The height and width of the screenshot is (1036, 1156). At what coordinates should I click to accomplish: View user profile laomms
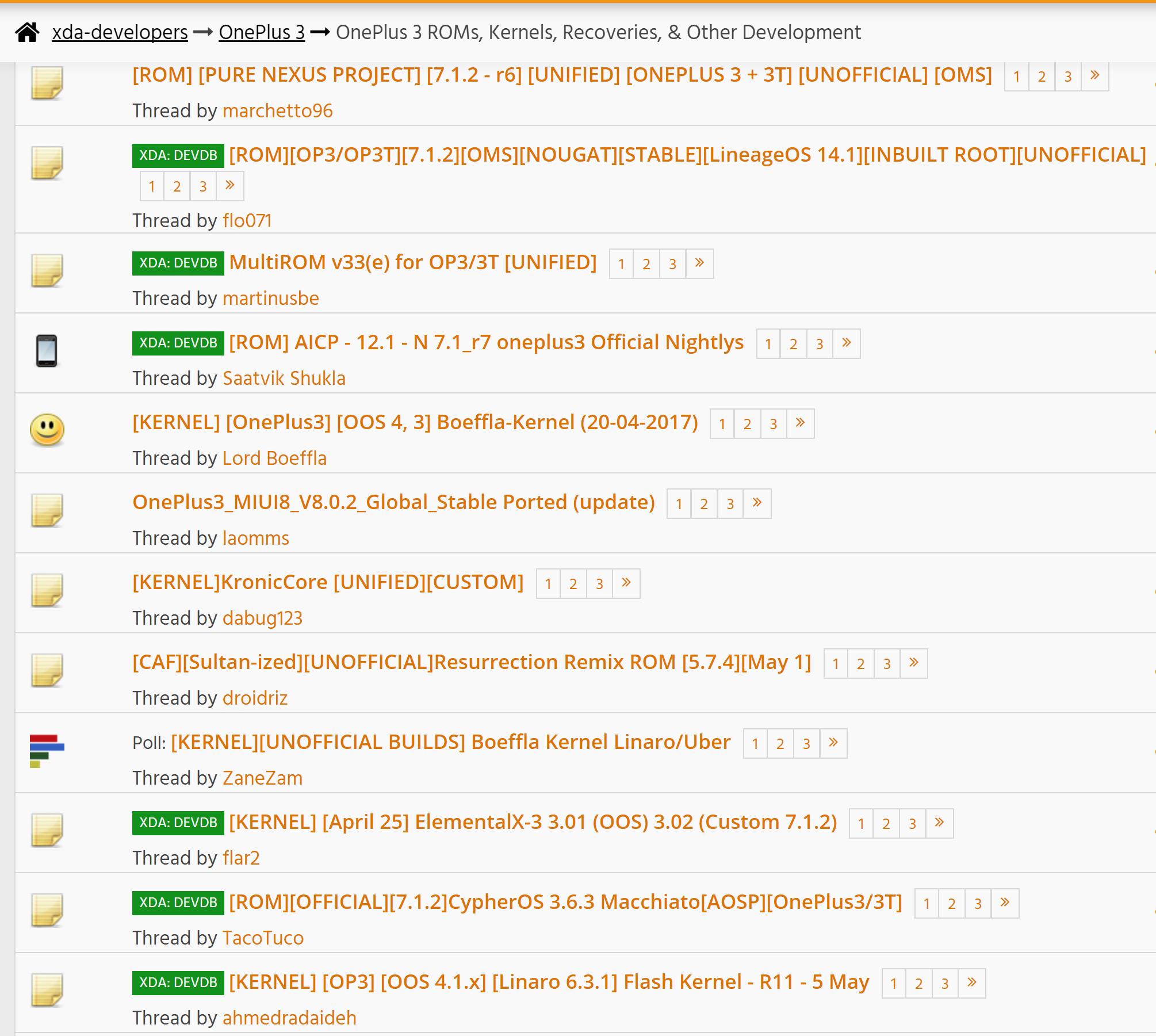click(255, 538)
